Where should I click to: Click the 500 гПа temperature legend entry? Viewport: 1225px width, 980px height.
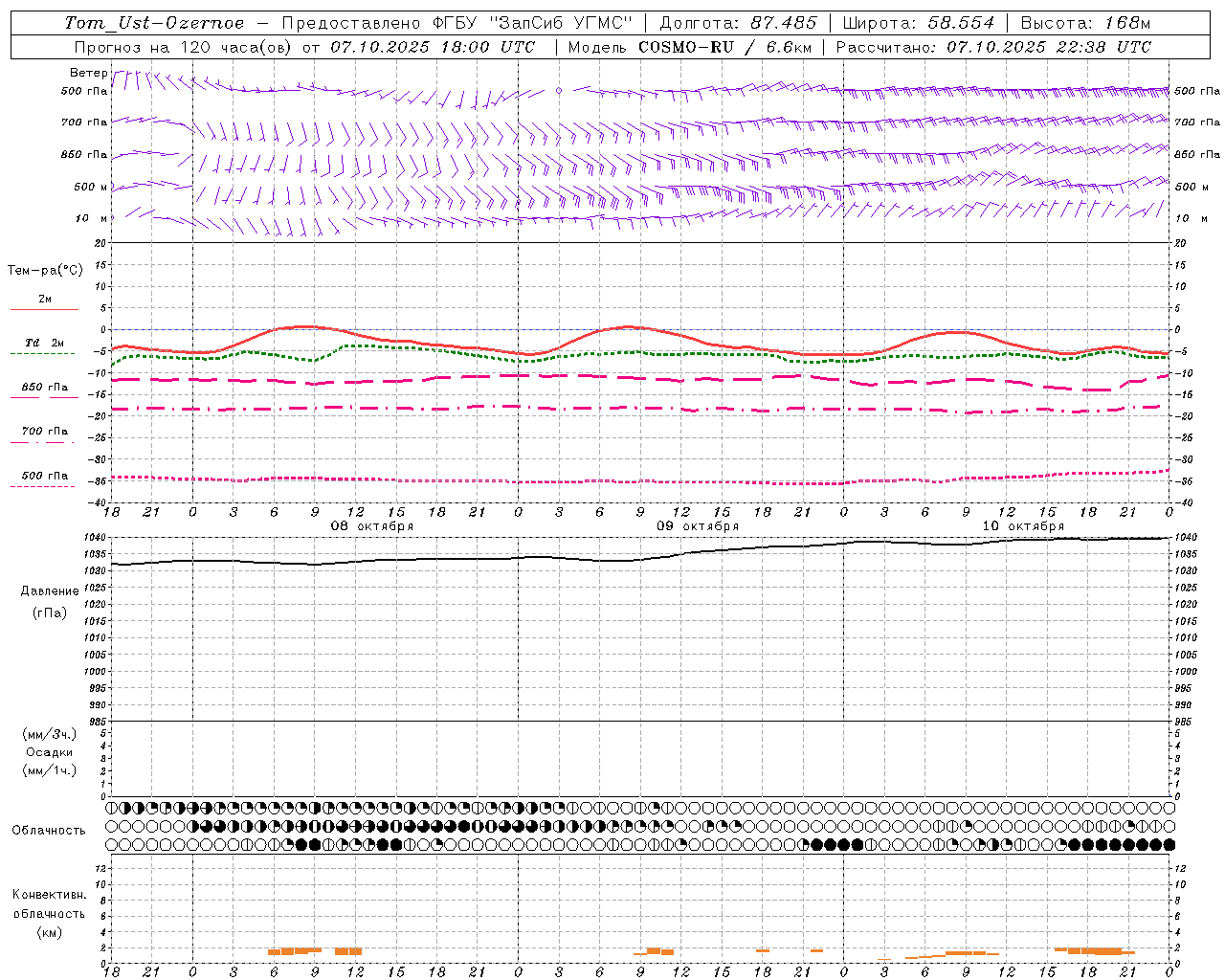pos(45,476)
